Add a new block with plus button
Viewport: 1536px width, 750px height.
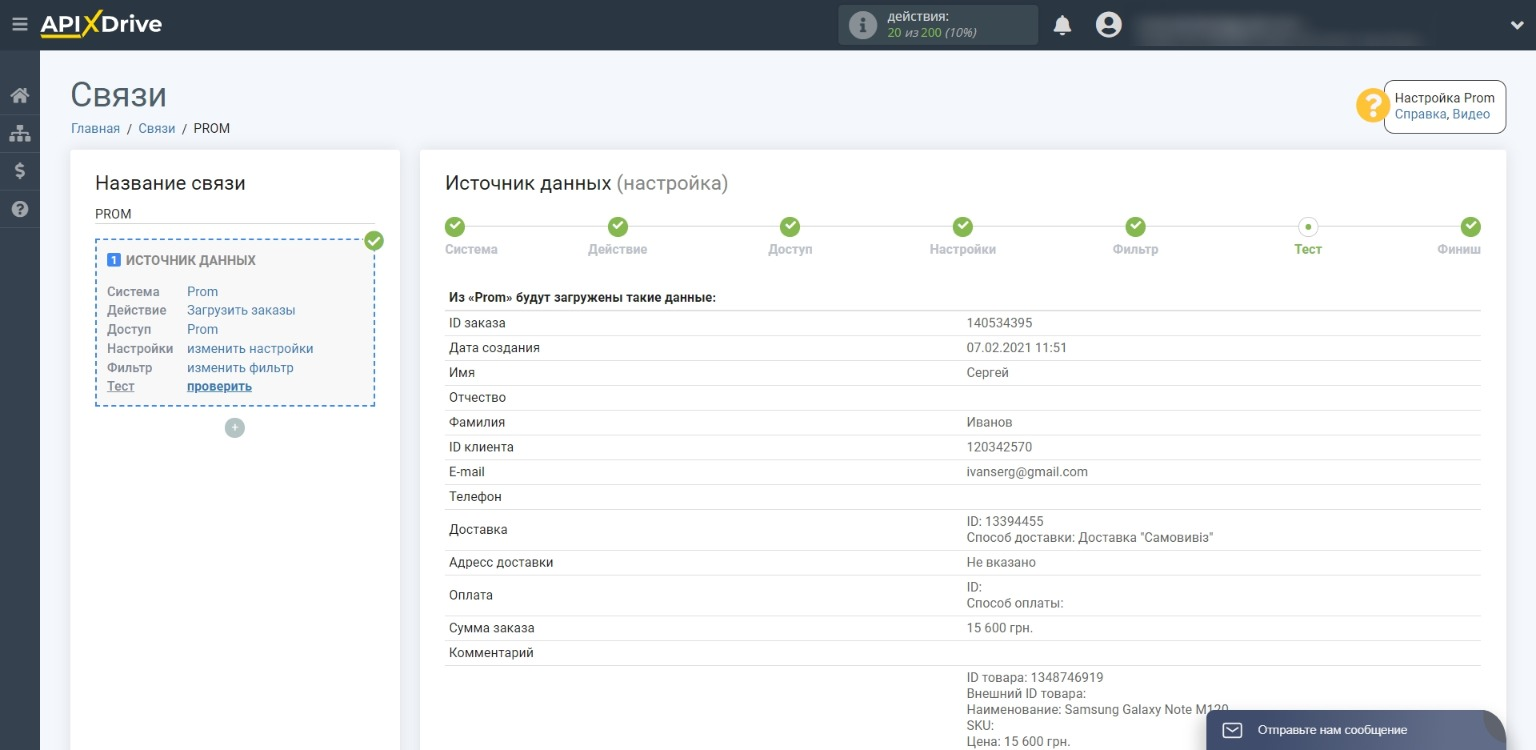tap(235, 428)
